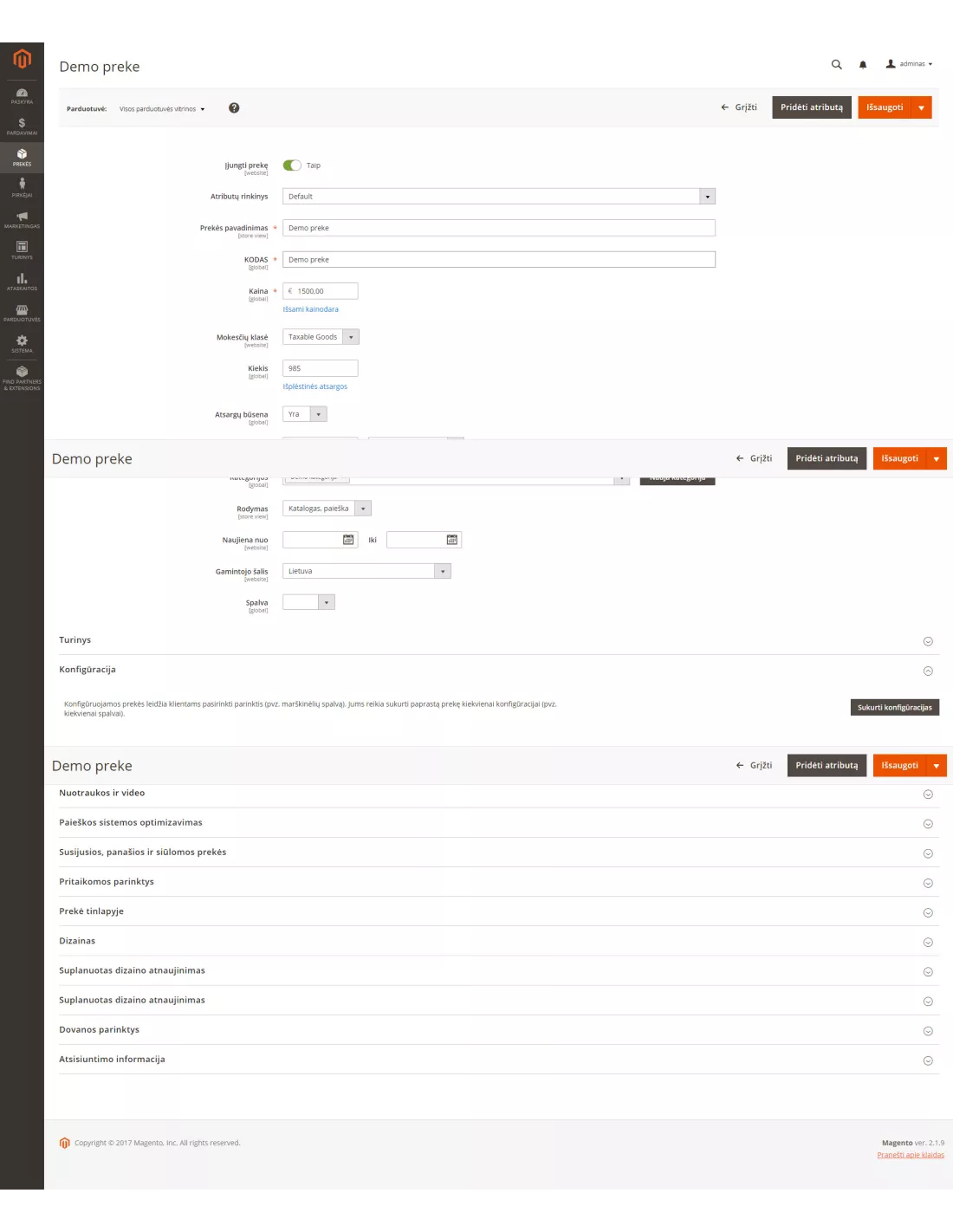Click the Kiekis quantity field
Screen dimensions: 953x1232
[x=321, y=368]
